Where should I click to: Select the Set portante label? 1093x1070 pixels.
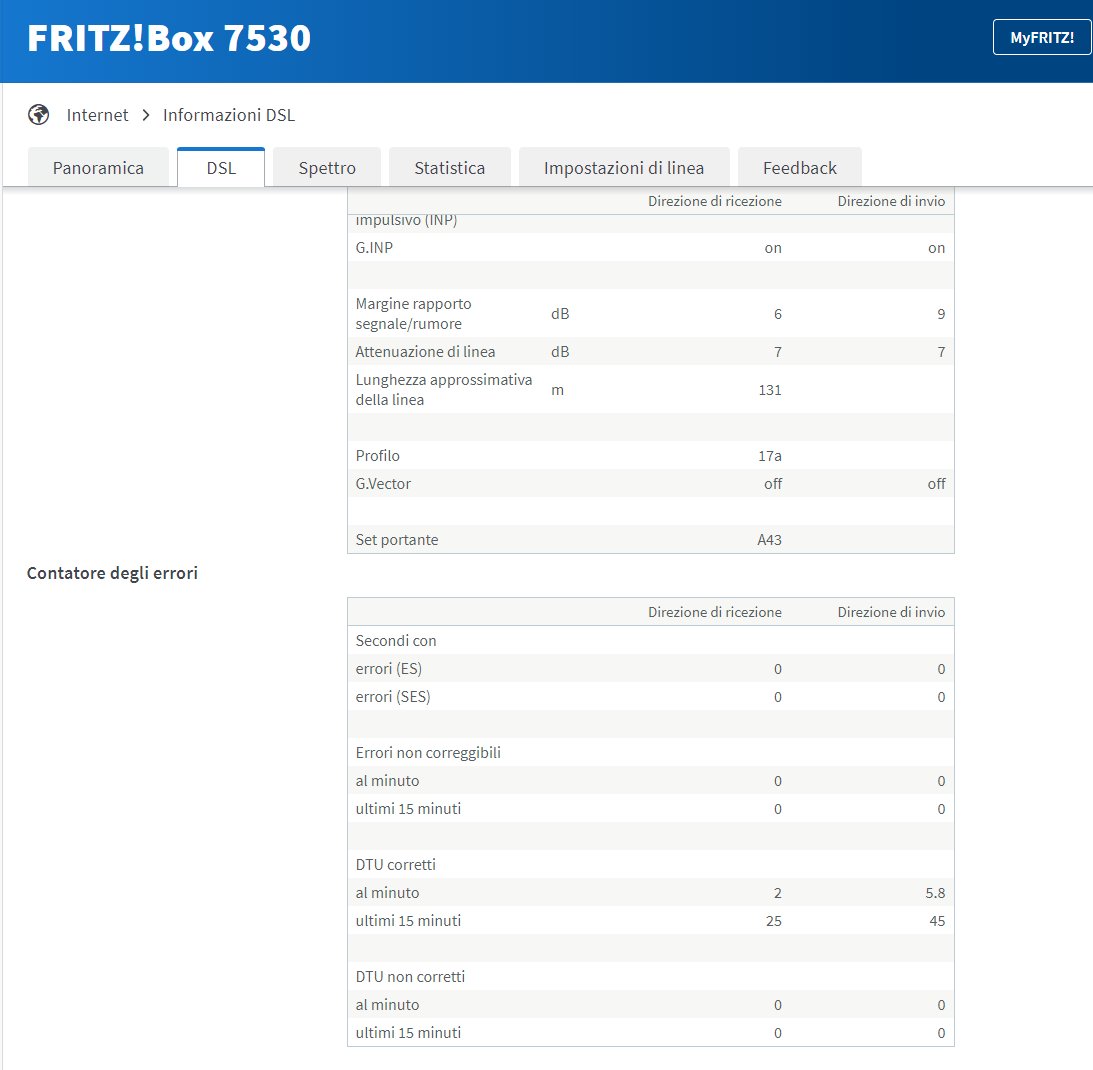pos(397,540)
